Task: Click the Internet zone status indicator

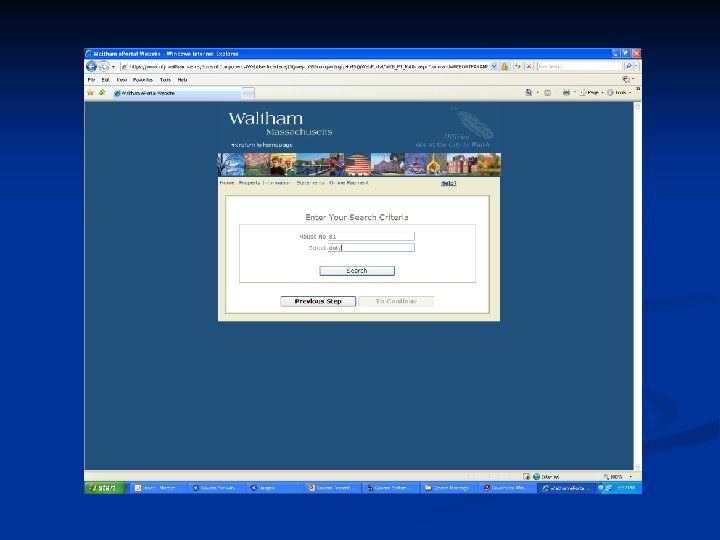Action: point(546,477)
